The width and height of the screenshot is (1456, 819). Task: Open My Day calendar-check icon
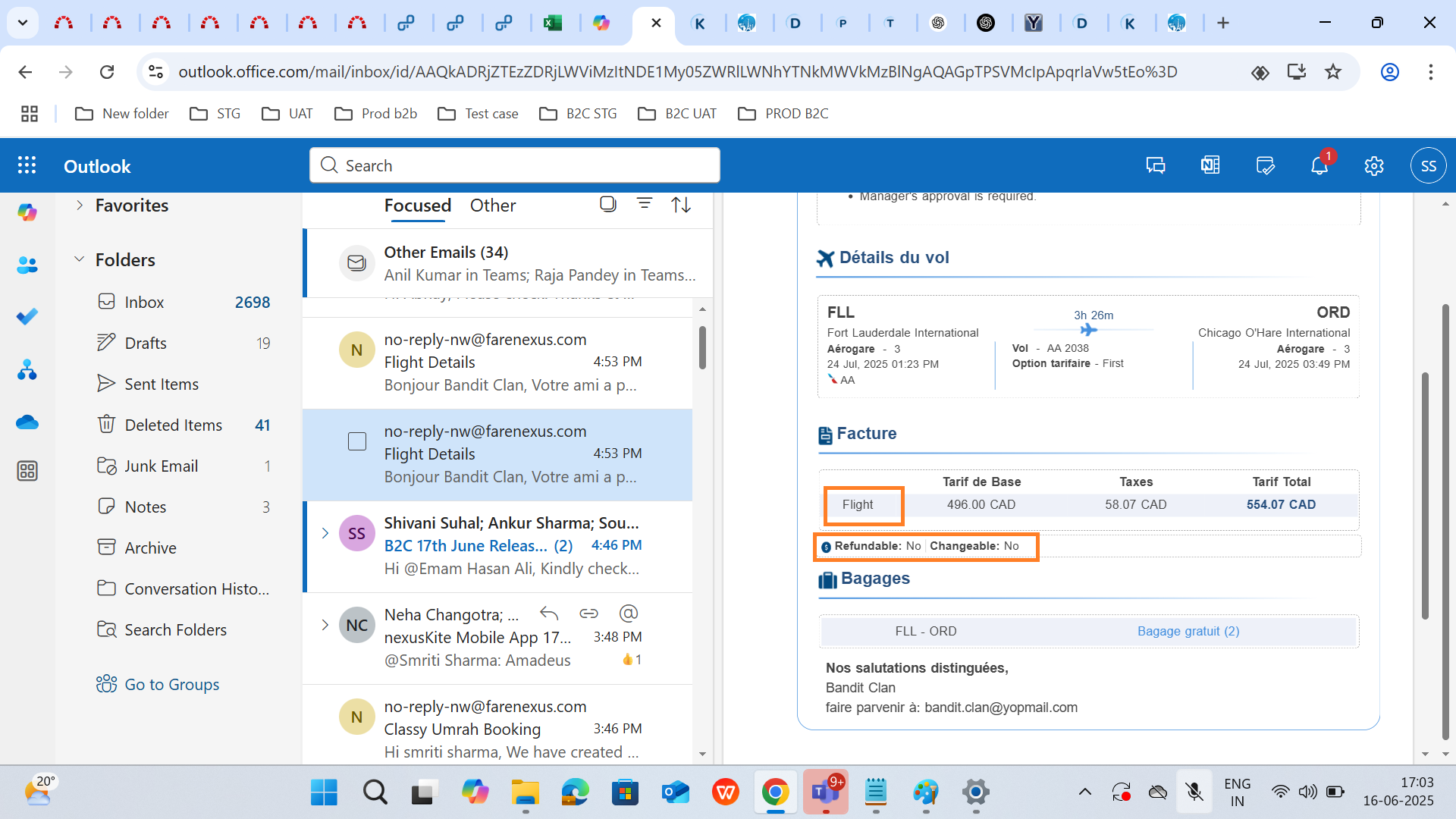(x=1265, y=165)
